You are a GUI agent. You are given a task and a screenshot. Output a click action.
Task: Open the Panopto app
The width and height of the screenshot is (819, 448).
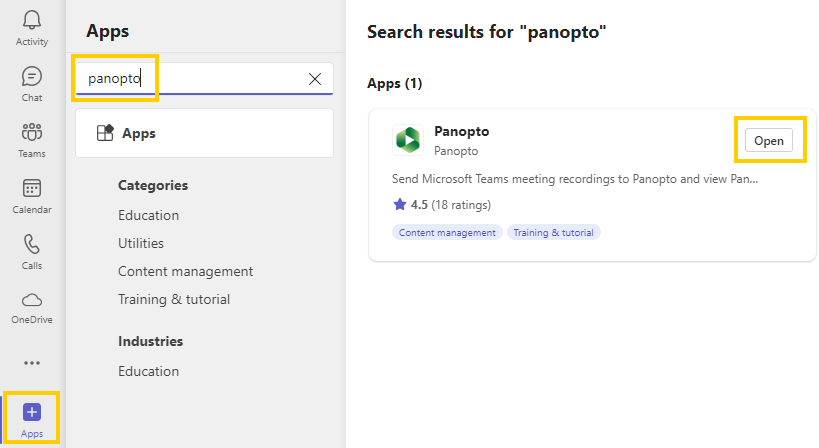point(768,140)
